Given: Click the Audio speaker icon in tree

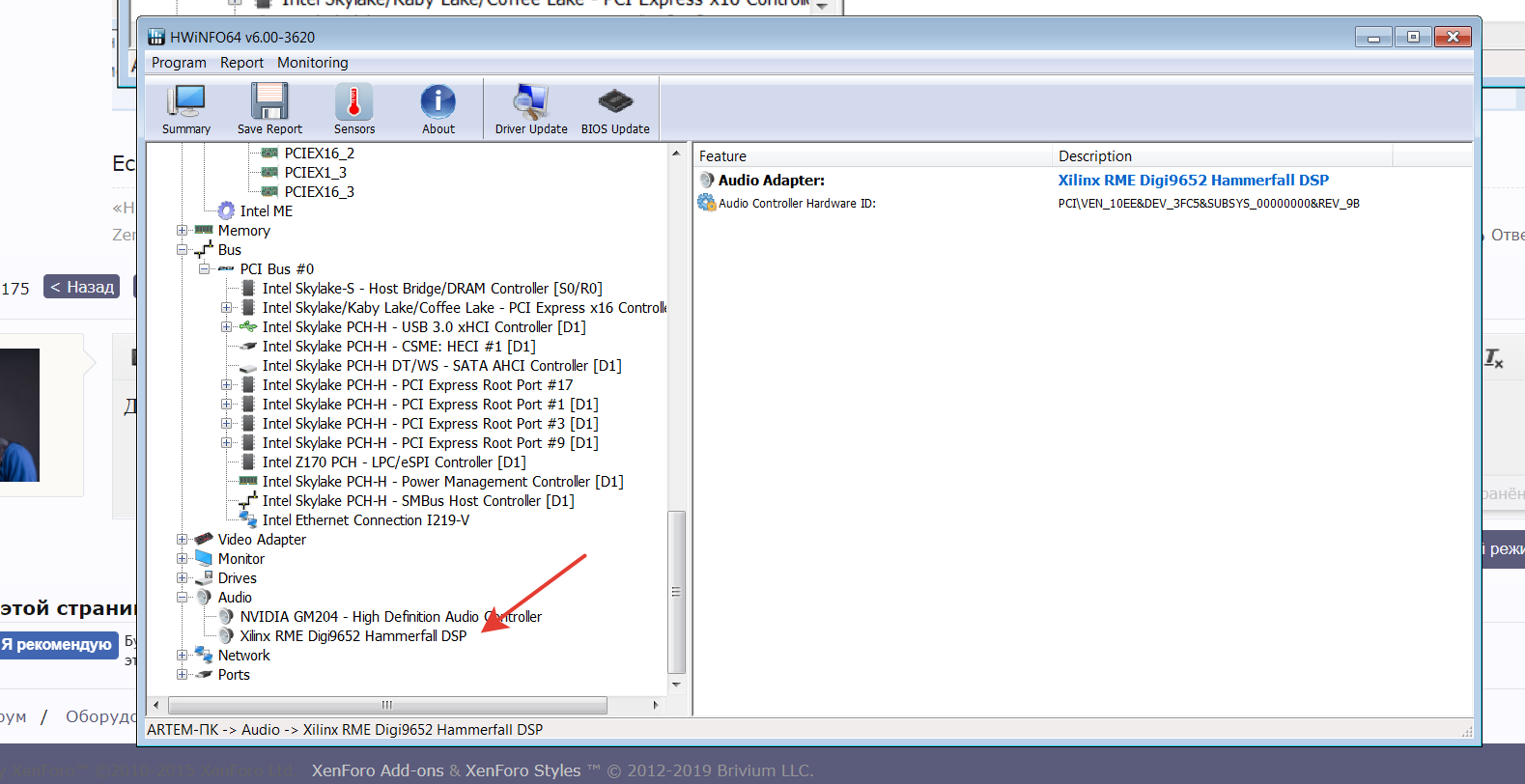Looking at the screenshot, I should 204,597.
